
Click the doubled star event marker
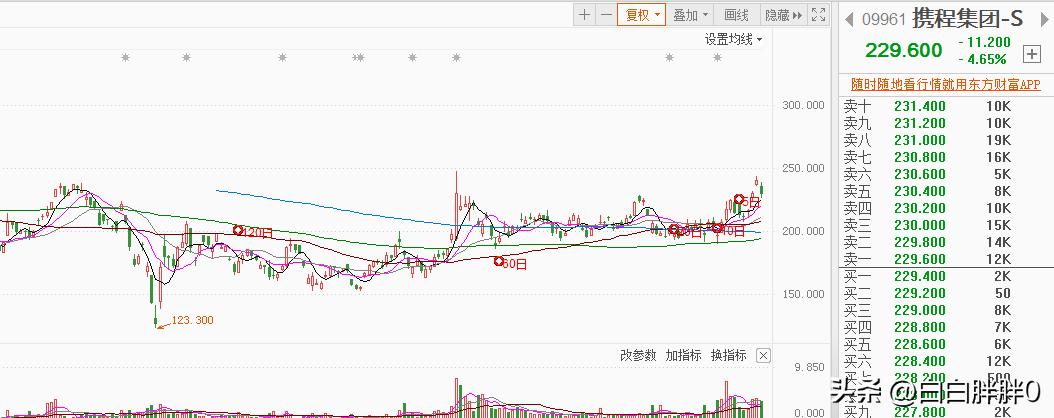358,58
